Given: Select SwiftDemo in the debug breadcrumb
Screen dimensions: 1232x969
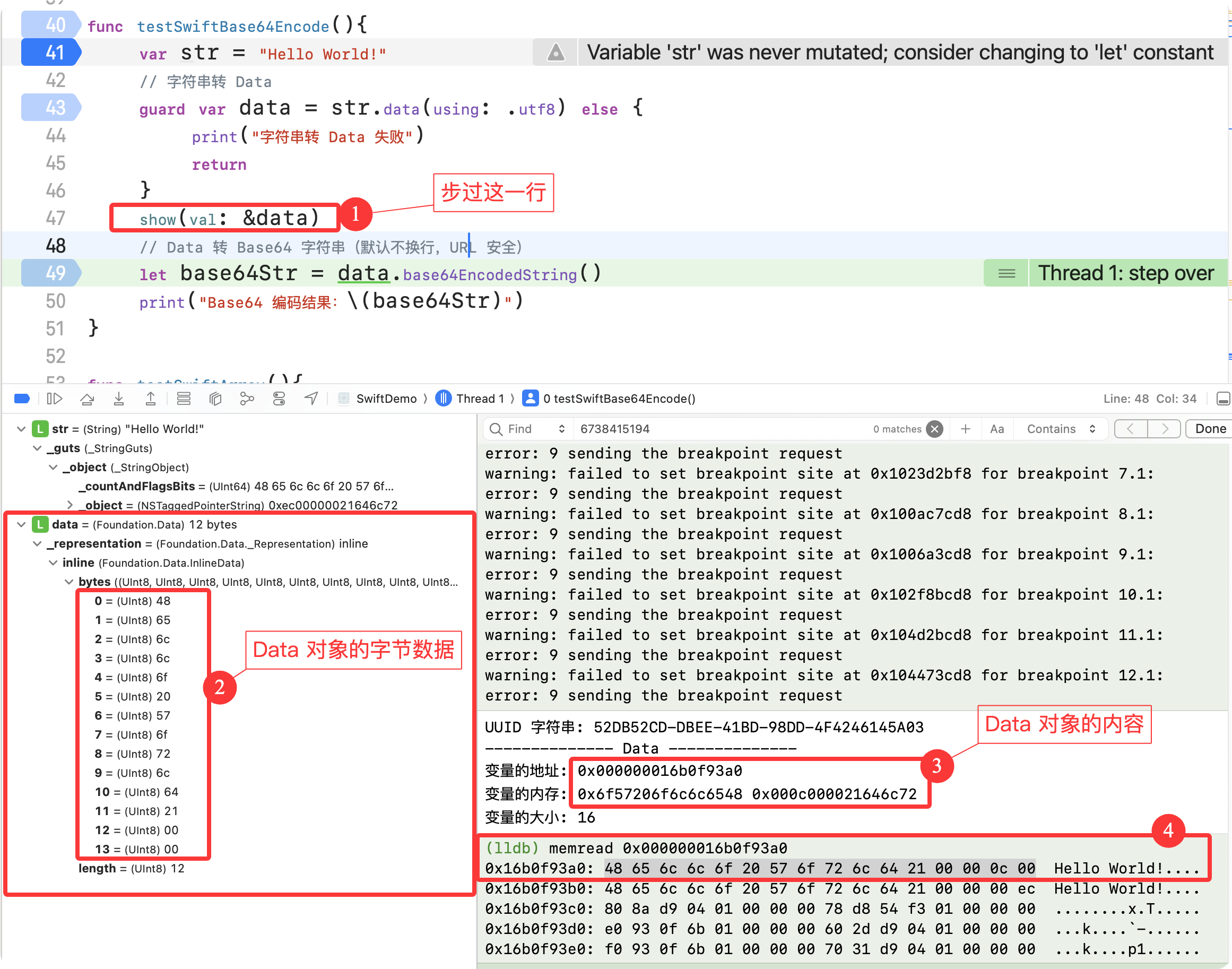Looking at the screenshot, I should 386,399.
